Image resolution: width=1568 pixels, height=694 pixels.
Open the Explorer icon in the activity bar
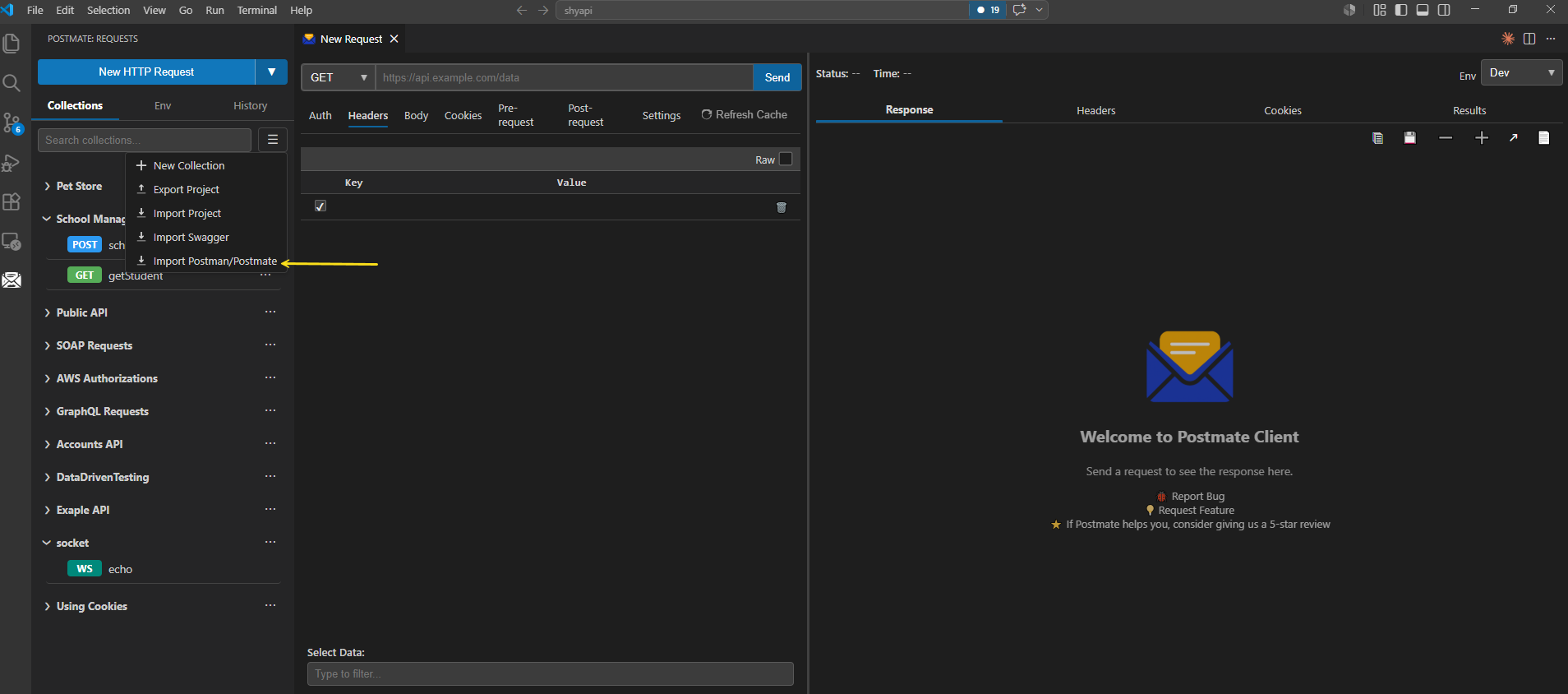pos(12,43)
